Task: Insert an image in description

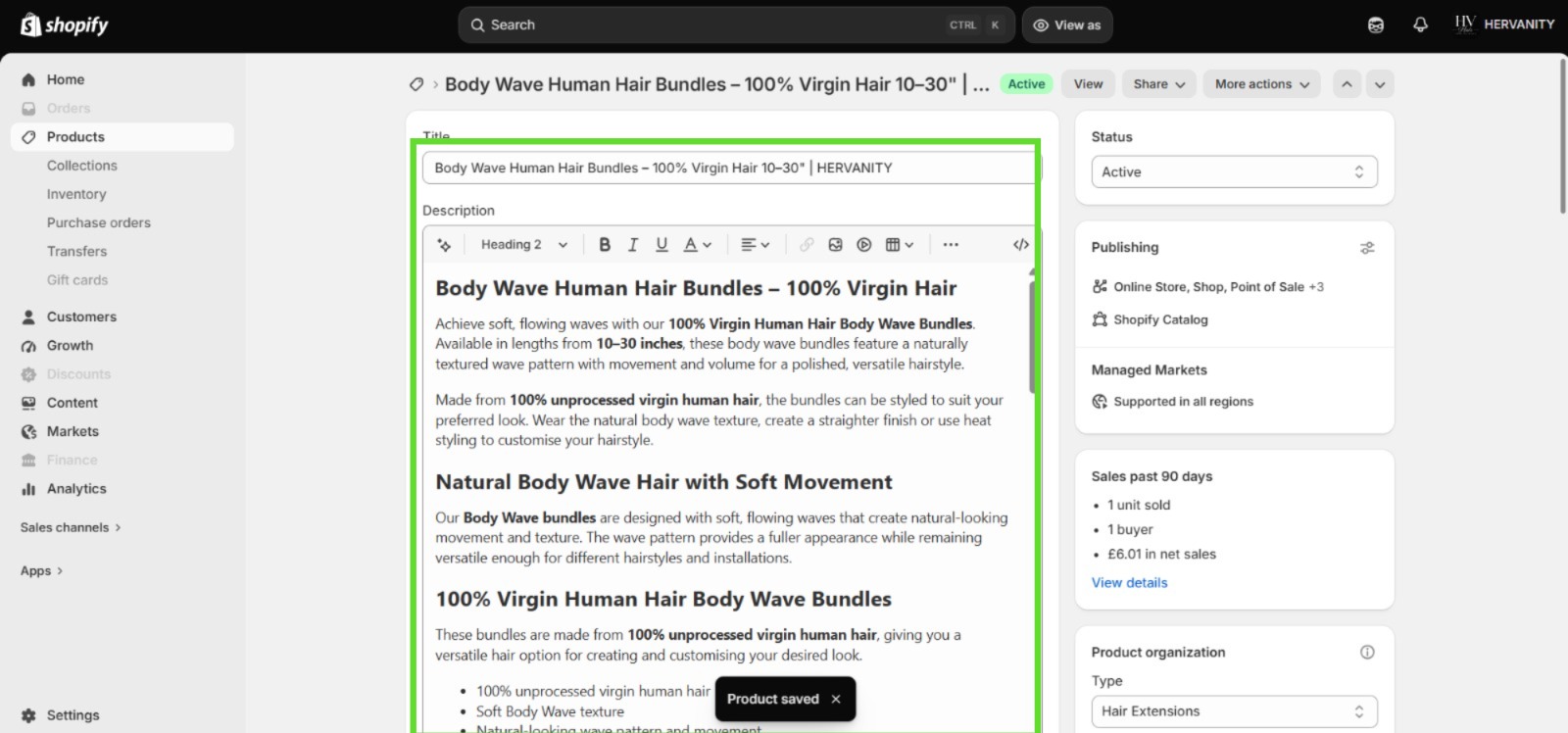Action: (x=835, y=245)
